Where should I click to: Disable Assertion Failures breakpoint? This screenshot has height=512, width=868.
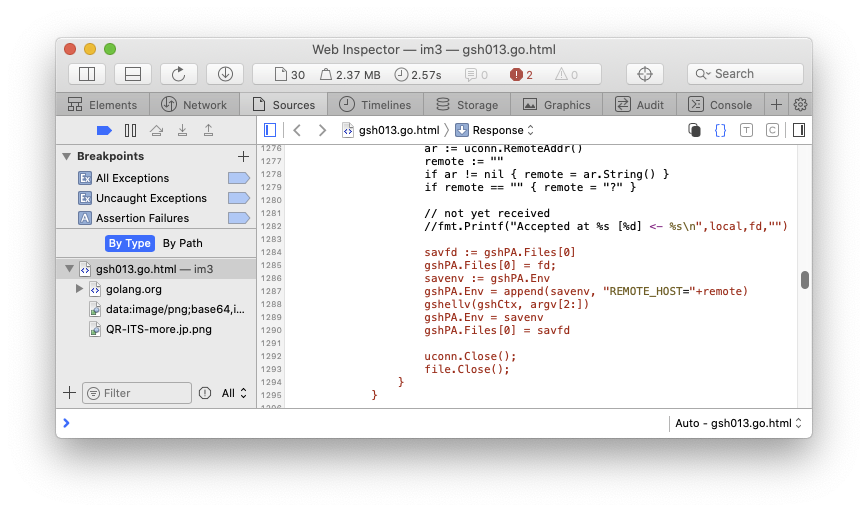(238, 218)
